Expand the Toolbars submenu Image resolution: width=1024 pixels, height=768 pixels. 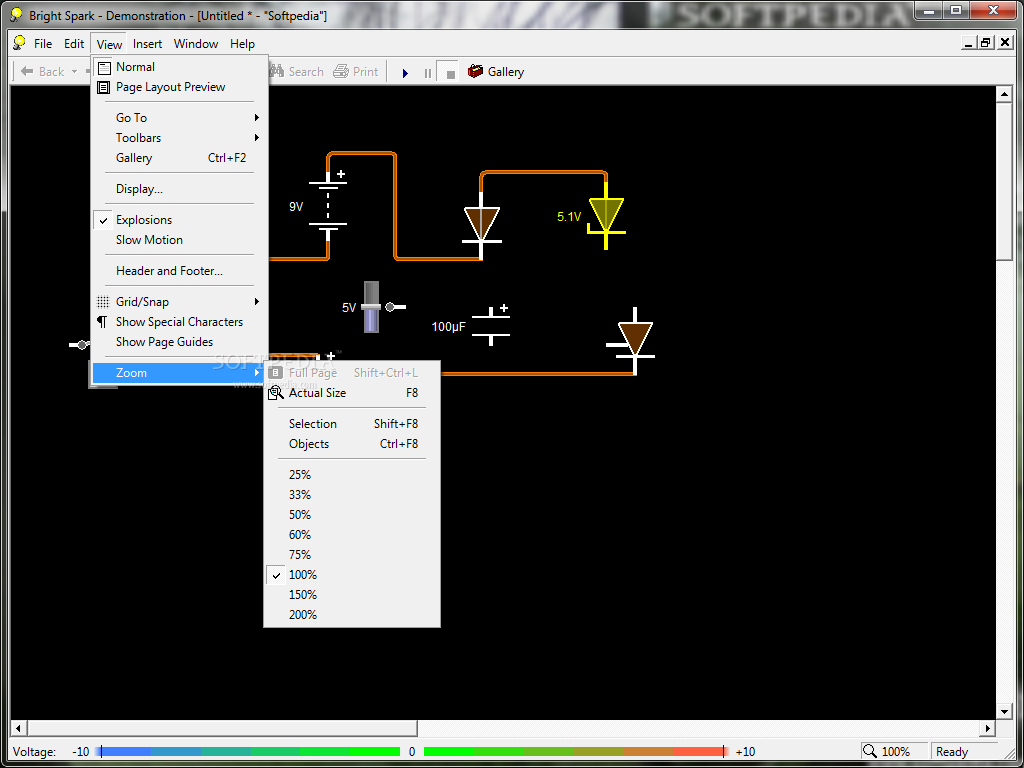[x=180, y=138]
